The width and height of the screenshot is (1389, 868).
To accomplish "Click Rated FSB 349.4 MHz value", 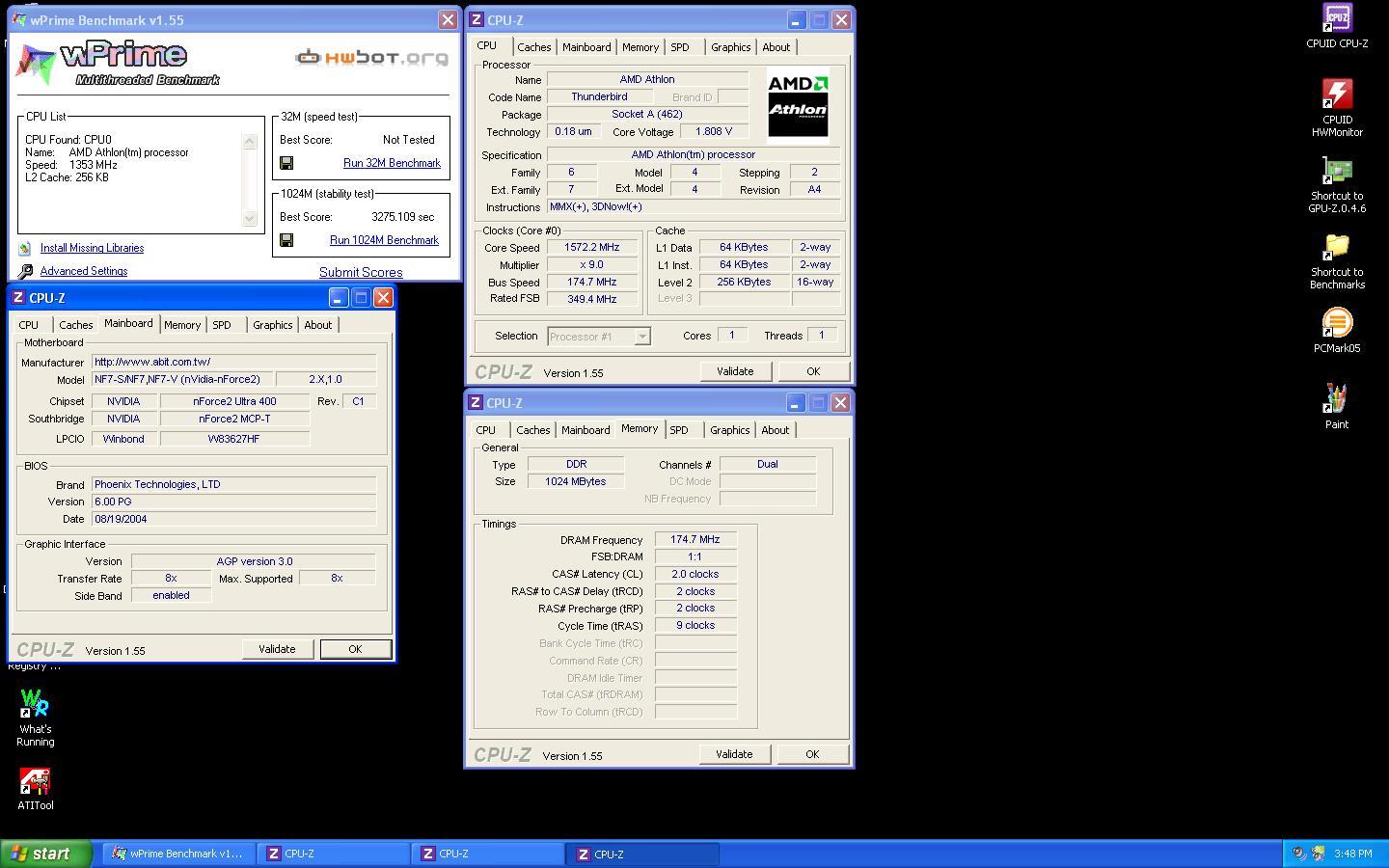I will pos(592,299).
